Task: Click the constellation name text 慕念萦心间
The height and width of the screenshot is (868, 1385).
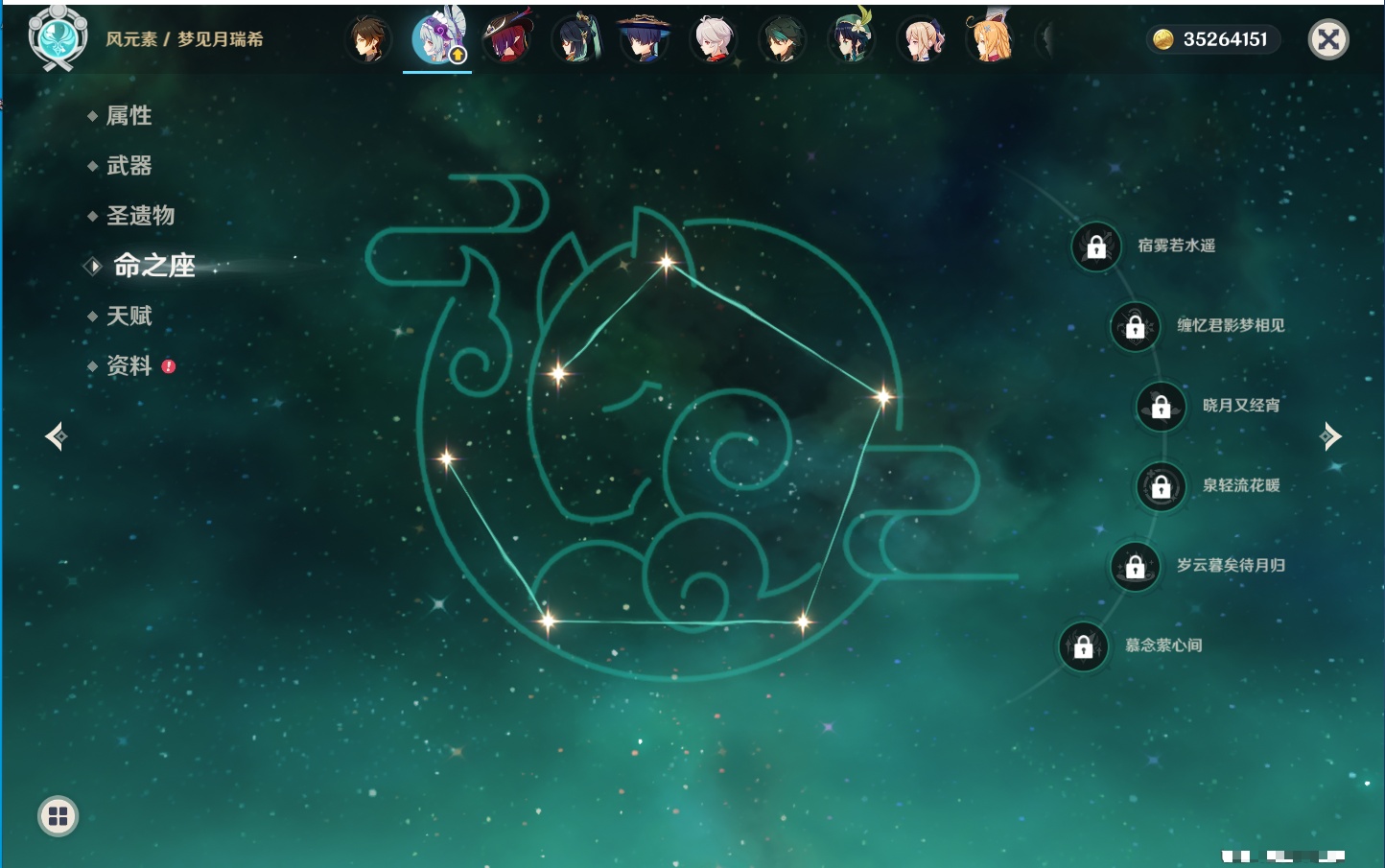Action: [x=1163, y=645]
